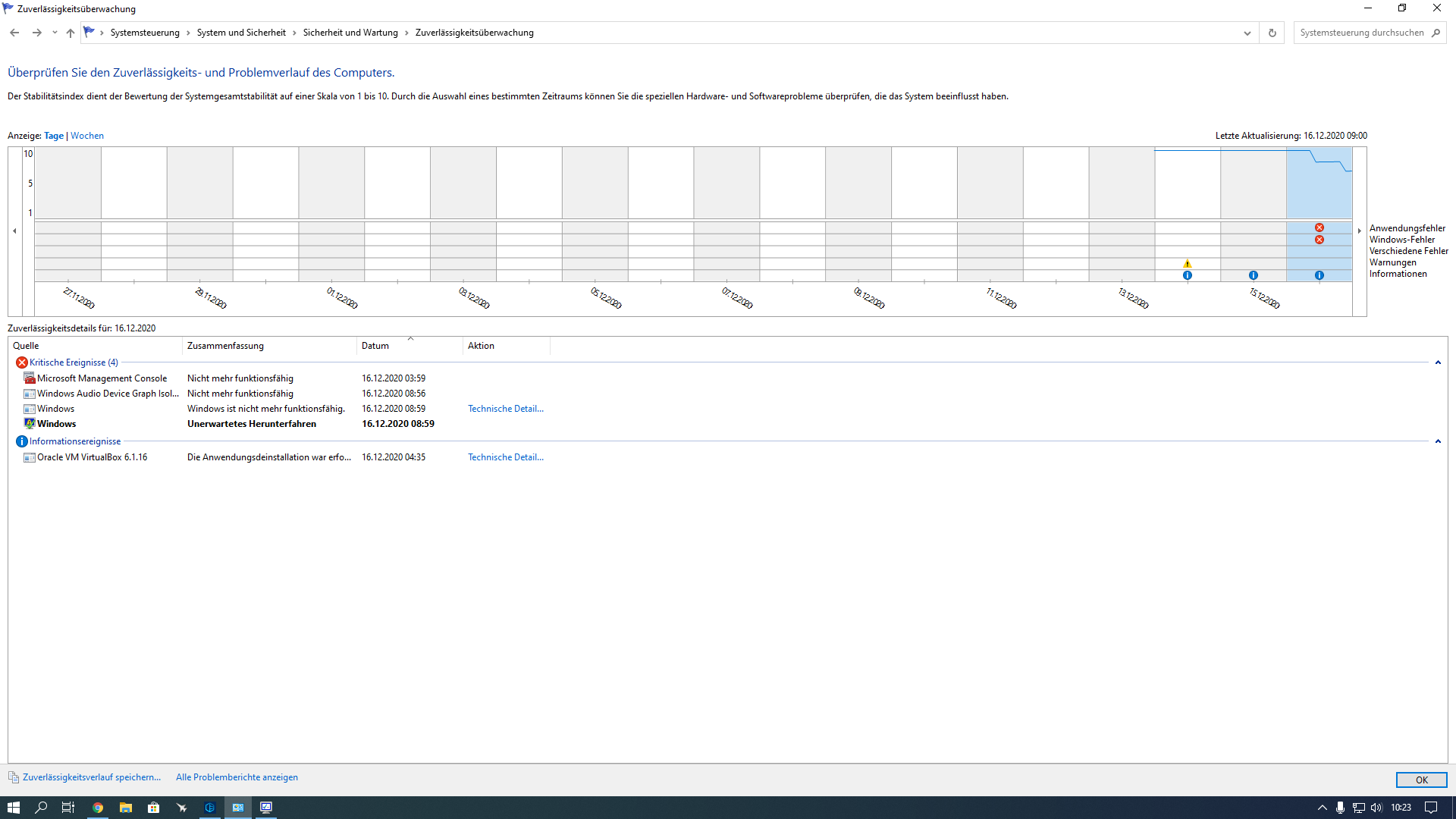The width and height of the screenshot is (1456, 819).
Task: Switch view to Tage
Action: click(x=54, y=136)
